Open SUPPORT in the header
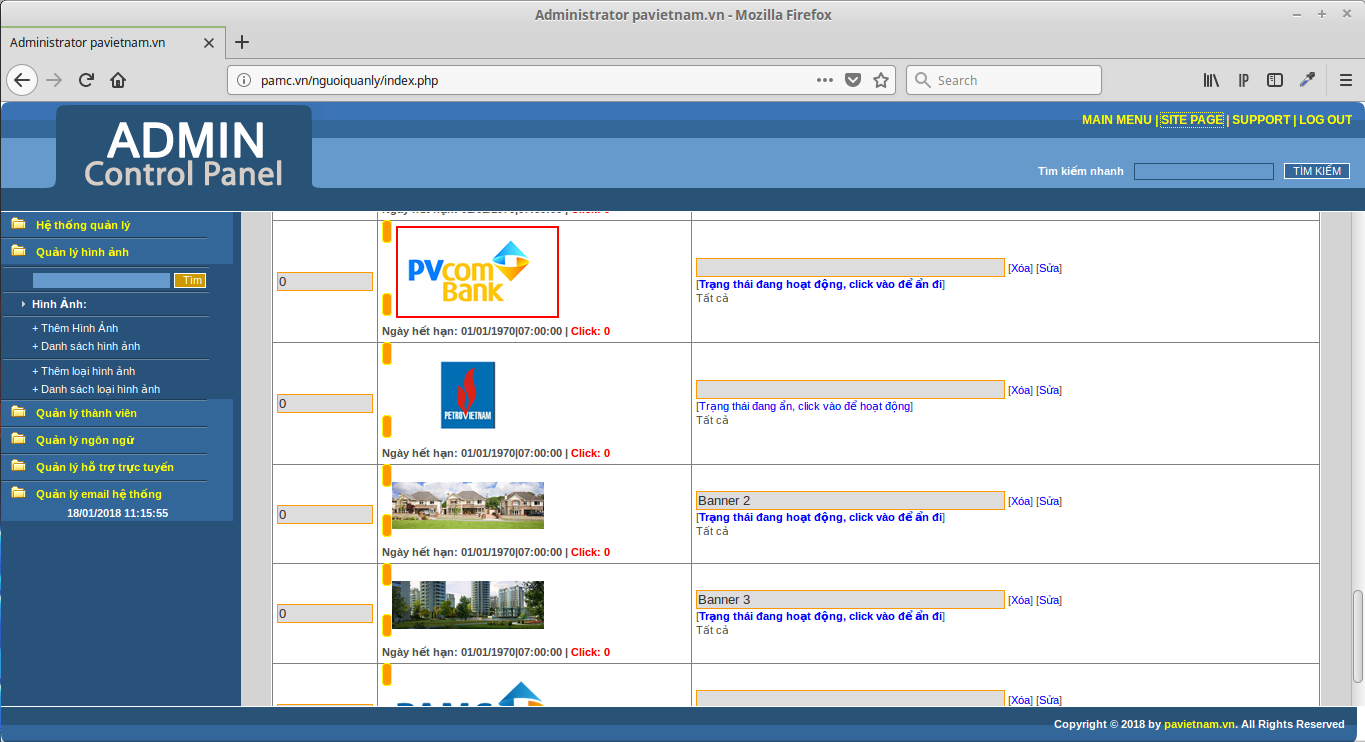This screenshot has width=1365, height=742. tap(1261, 120)
